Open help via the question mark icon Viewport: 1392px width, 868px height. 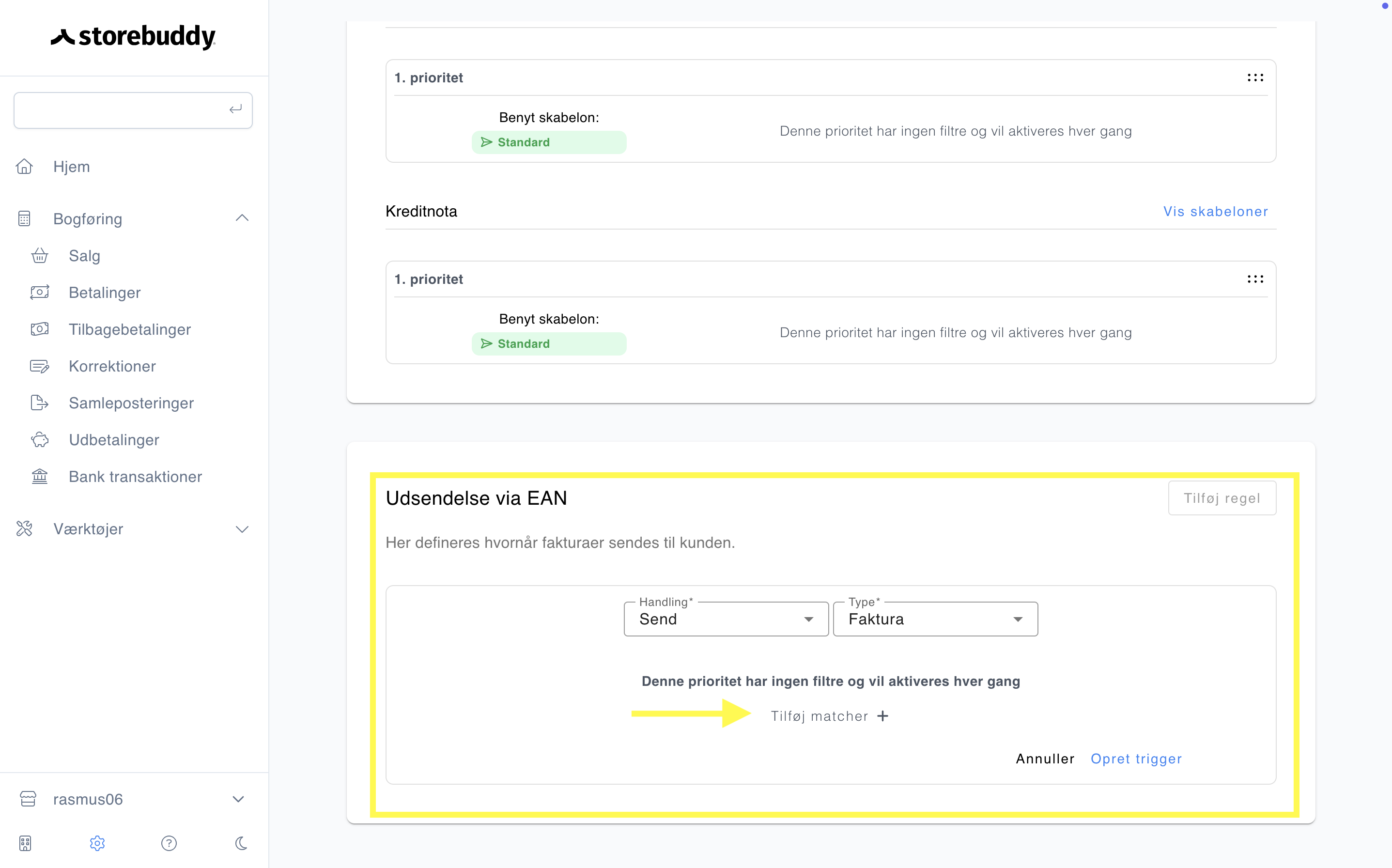tap(169, 843)
